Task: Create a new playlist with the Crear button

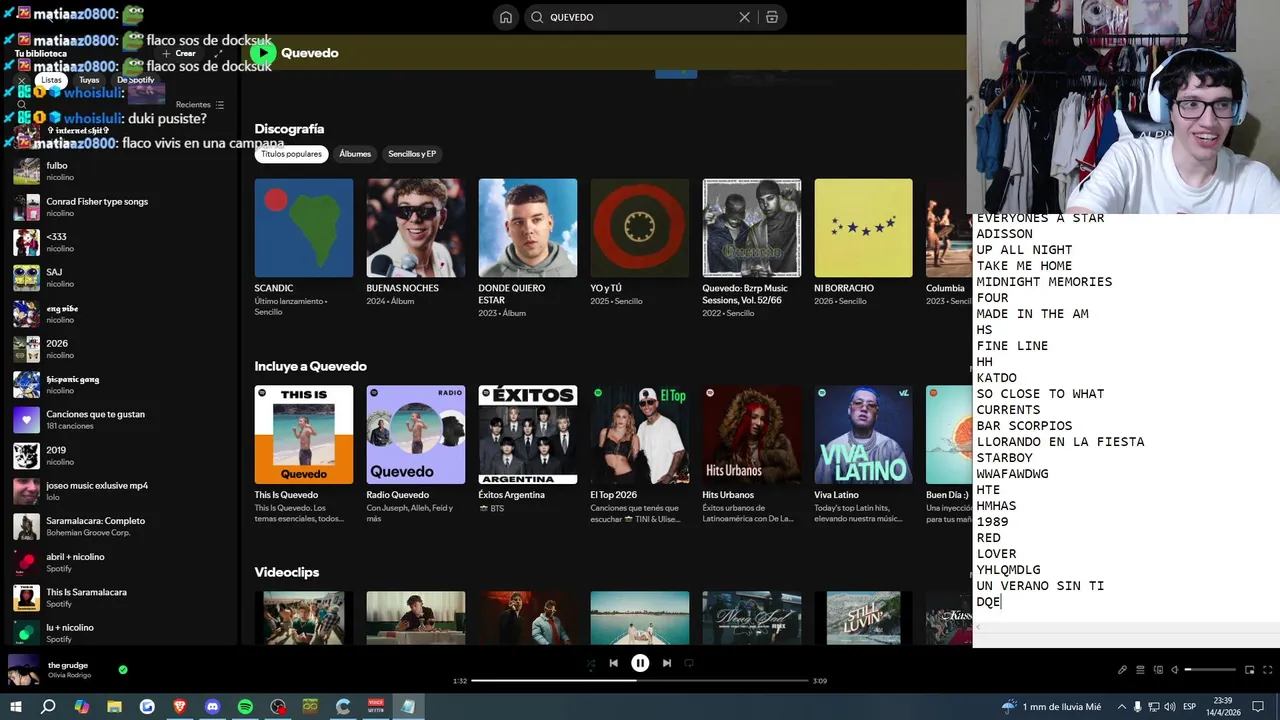Action: click(180, 53)
